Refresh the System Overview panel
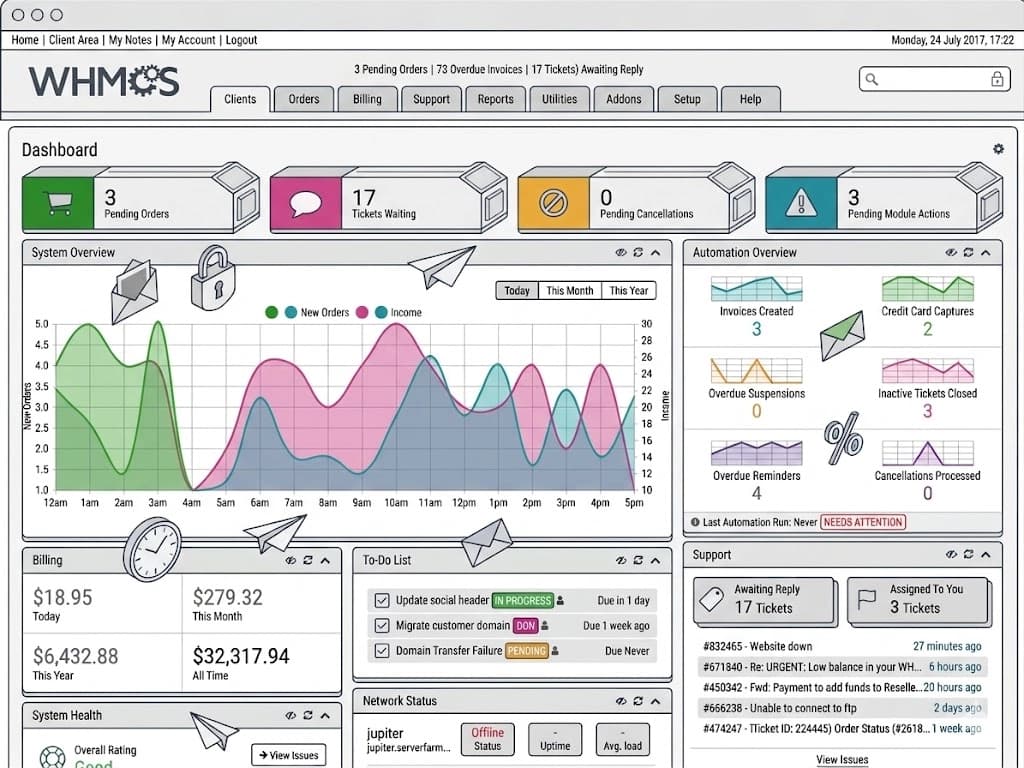The image size is (1024, 768). (x=638, y=252)
